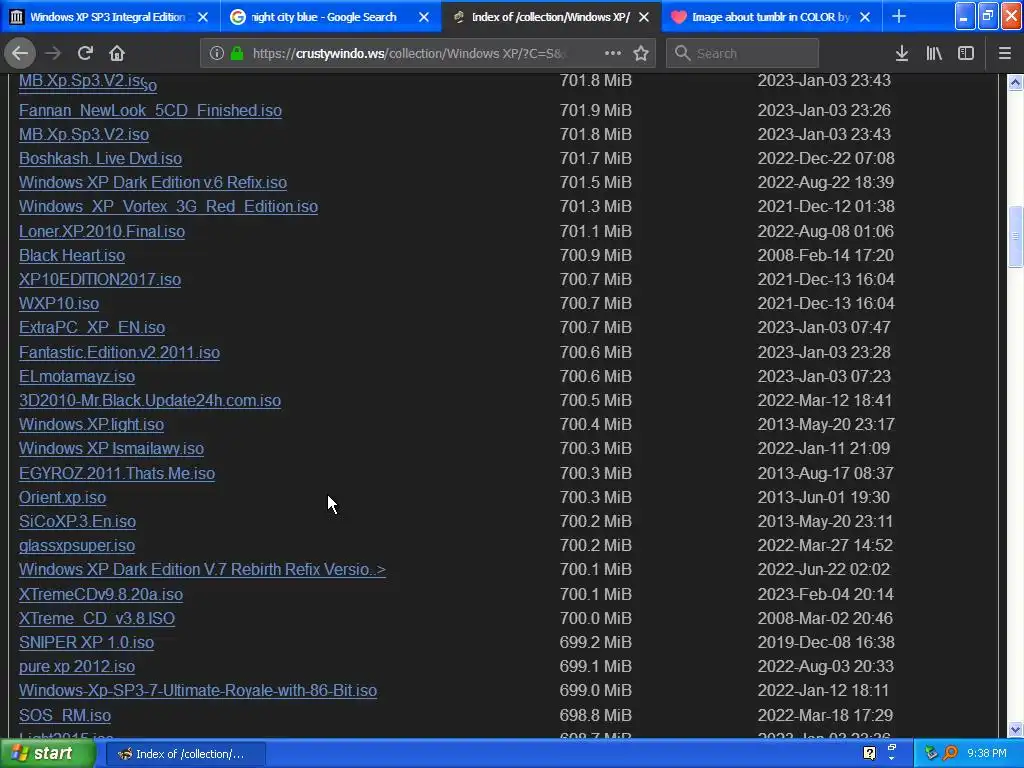This screenshot has width=1024, height=768.
Task: Open SOS_RM.iso link
Action: point(65,715)
